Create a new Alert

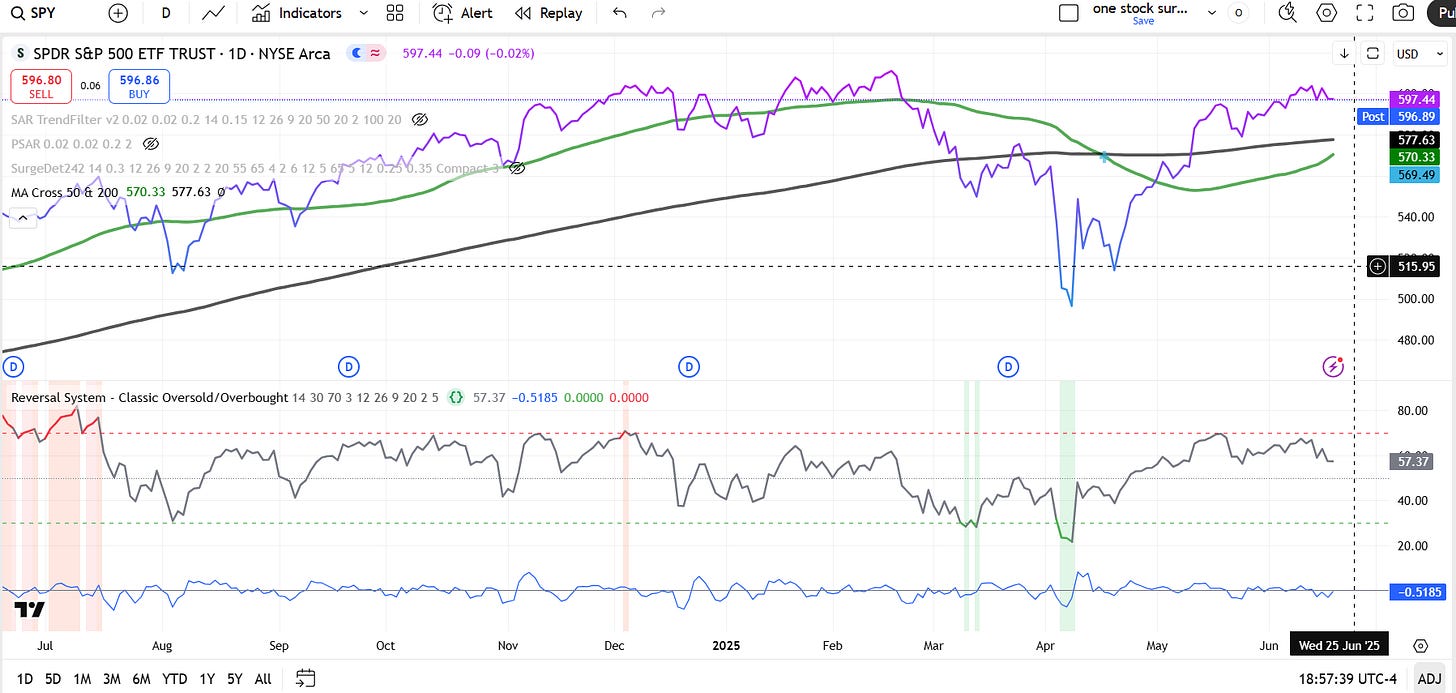pyautogui.click(x=463, y=13)
